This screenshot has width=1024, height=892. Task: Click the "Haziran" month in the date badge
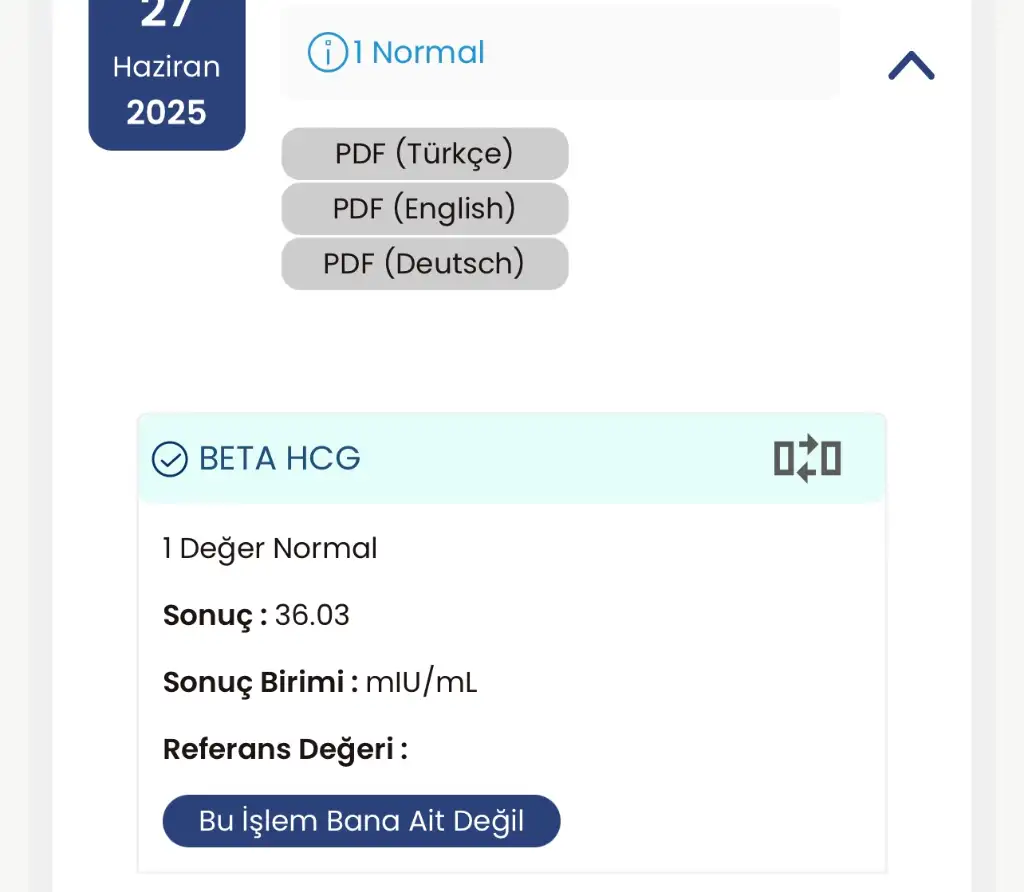(166, 67)
